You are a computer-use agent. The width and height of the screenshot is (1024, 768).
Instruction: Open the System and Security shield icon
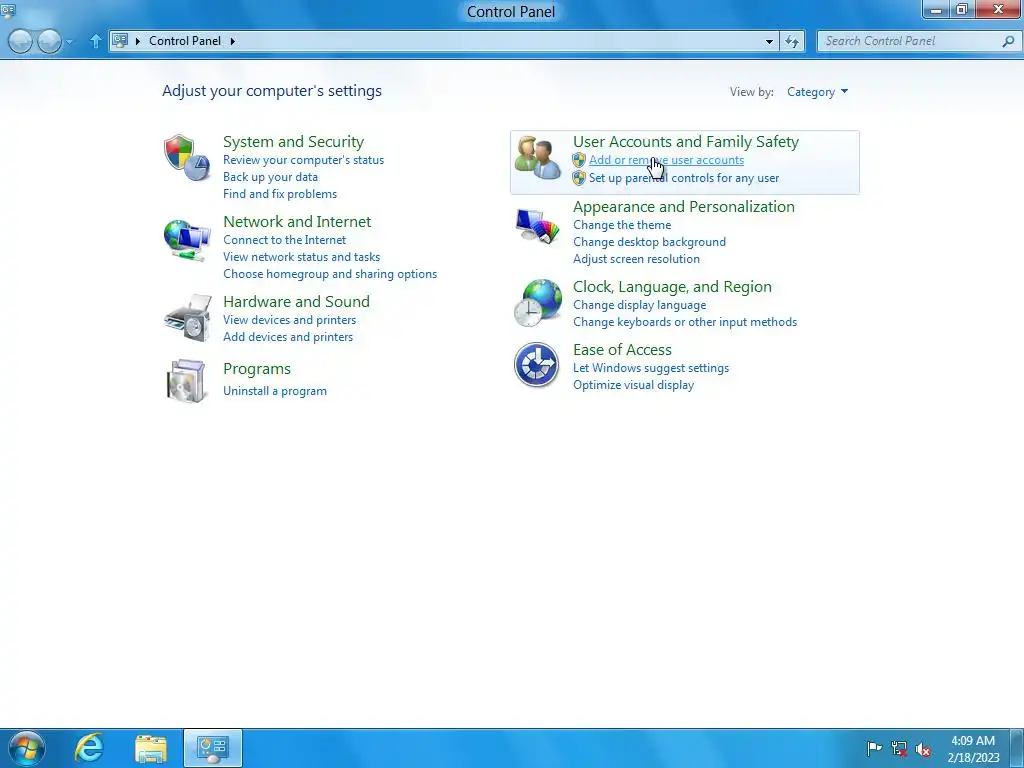coord(187,158)
